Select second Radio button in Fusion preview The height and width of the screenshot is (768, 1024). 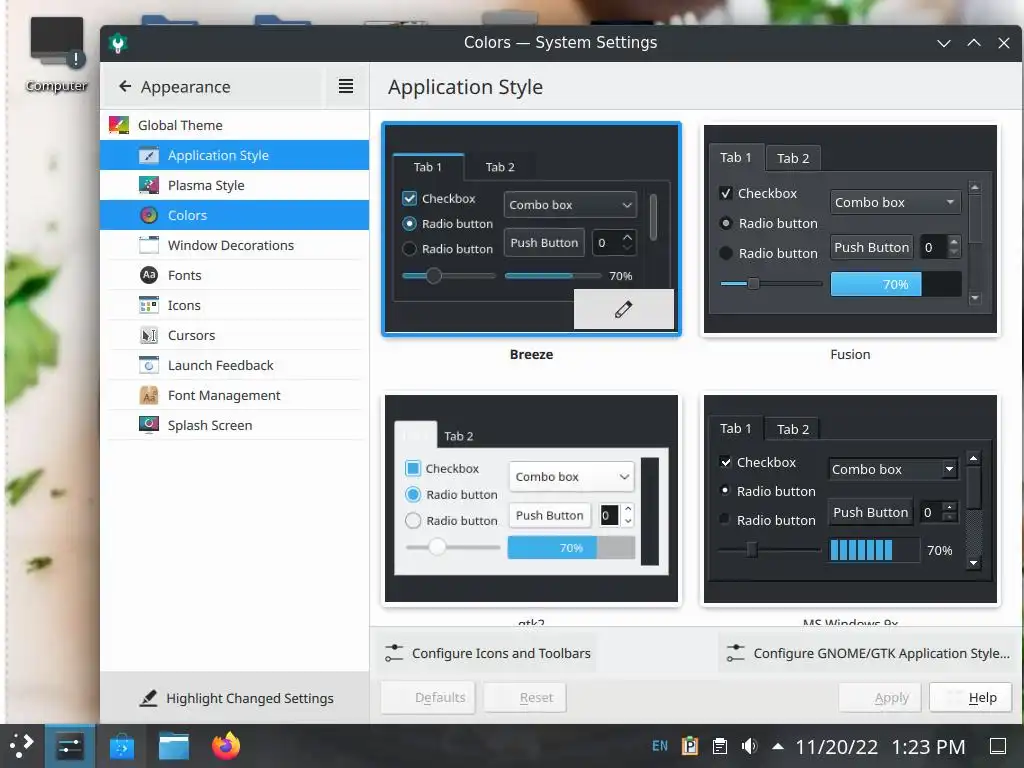[726, 253]
